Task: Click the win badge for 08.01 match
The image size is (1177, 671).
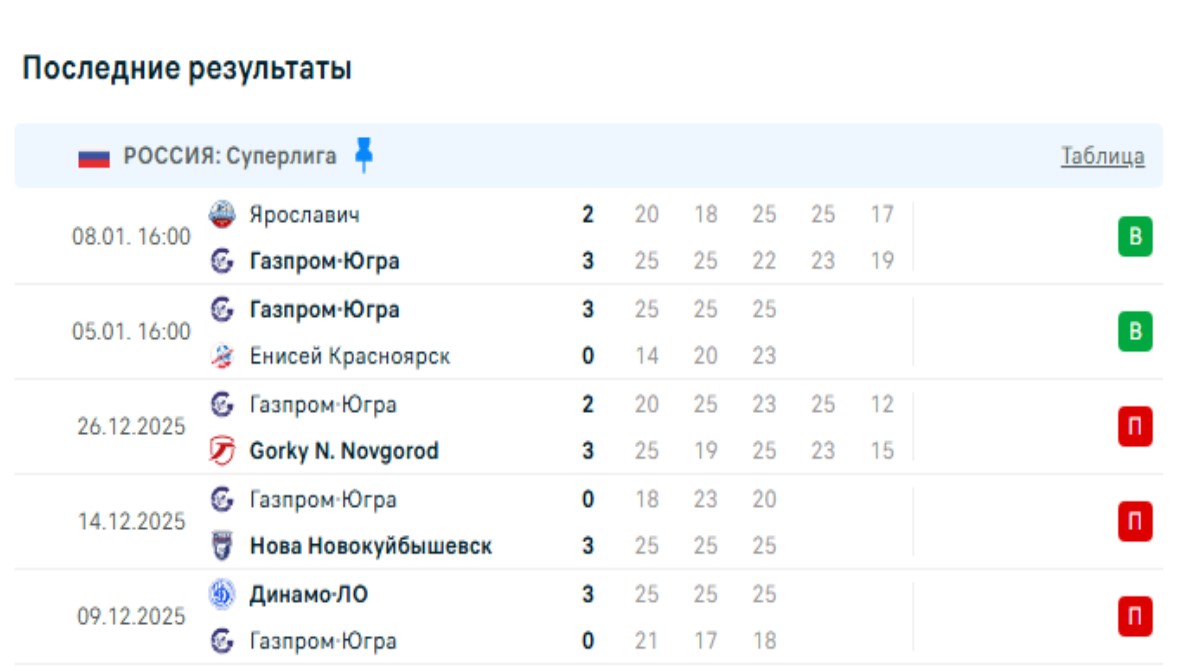Action: (1135, 238)
